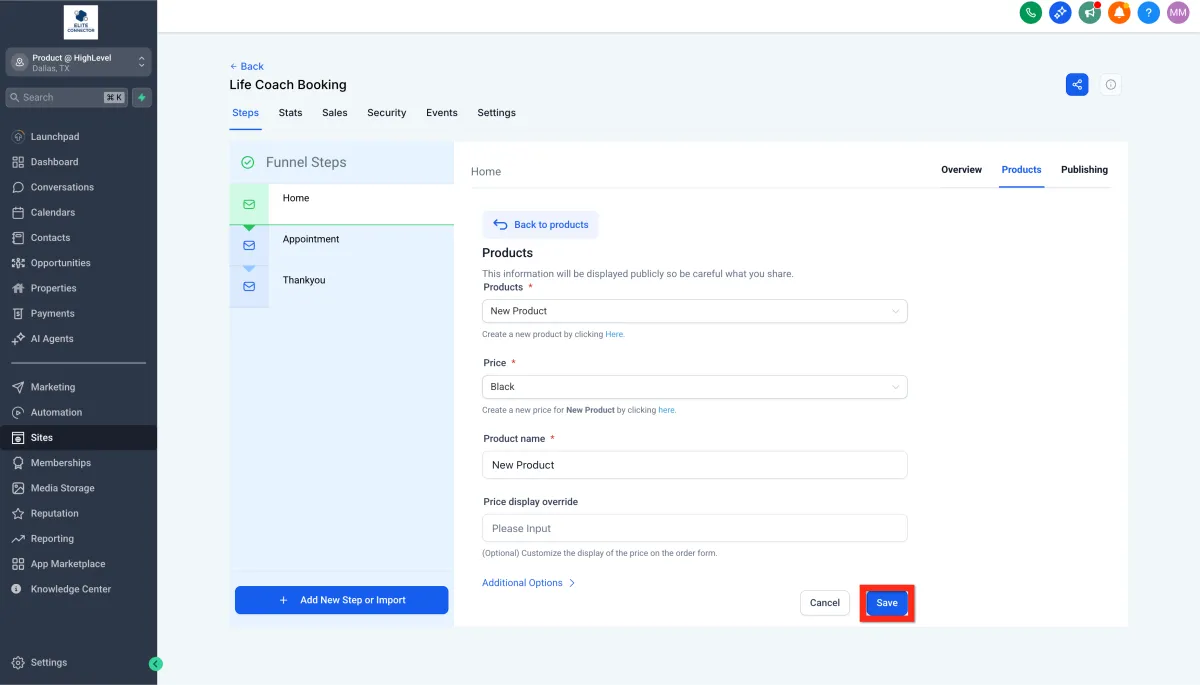Open the megaphone announcements icon
Viewport: 1200px width, 685px height.
coord(1090,13)
